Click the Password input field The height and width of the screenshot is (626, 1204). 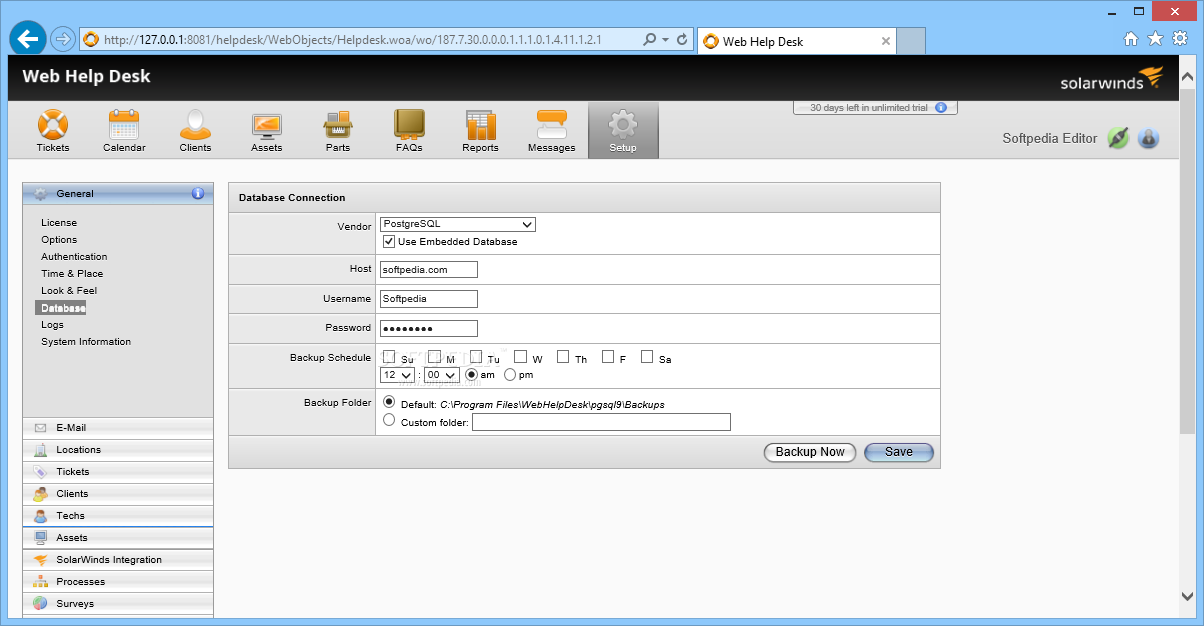click(x=429, y=328)
